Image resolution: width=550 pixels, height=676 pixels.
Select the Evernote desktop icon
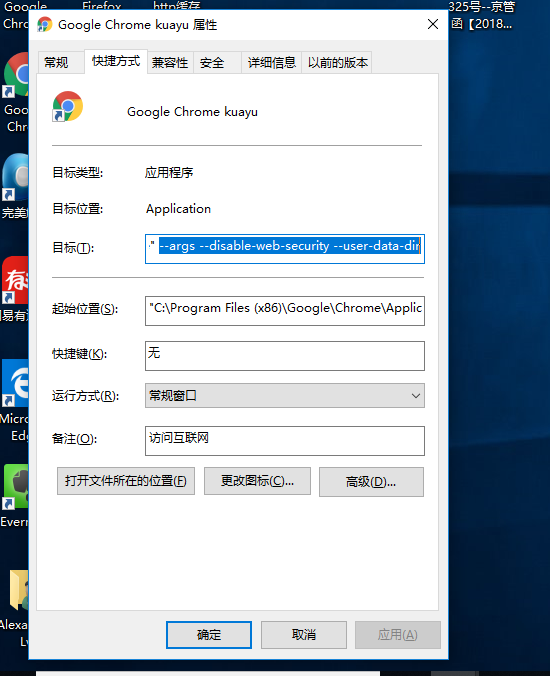click(16, 486)
